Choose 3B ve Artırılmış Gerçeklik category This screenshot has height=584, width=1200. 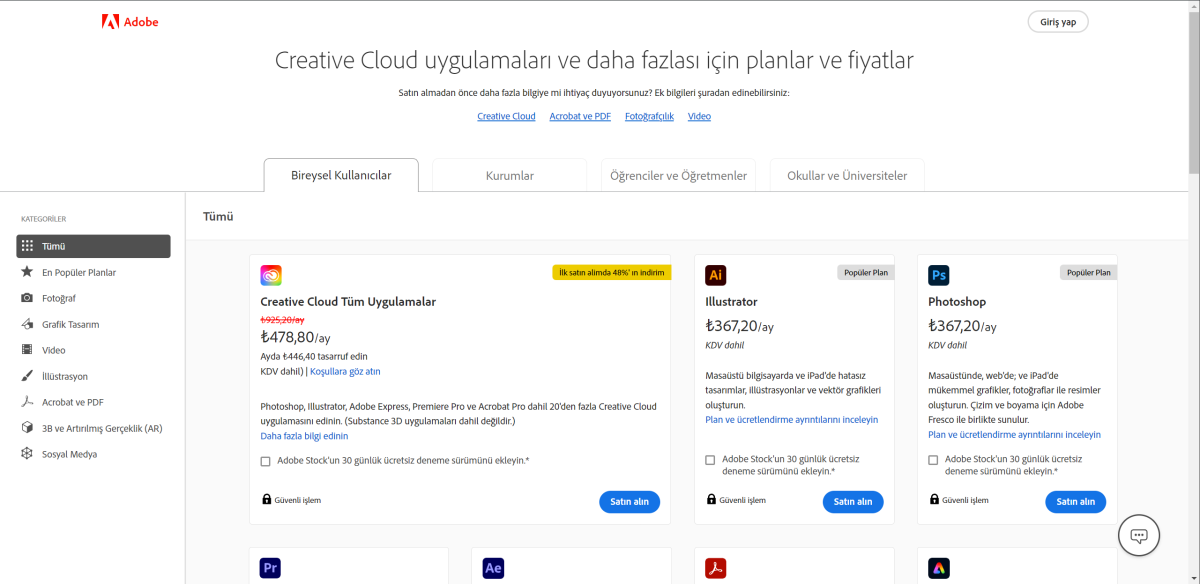102,428
